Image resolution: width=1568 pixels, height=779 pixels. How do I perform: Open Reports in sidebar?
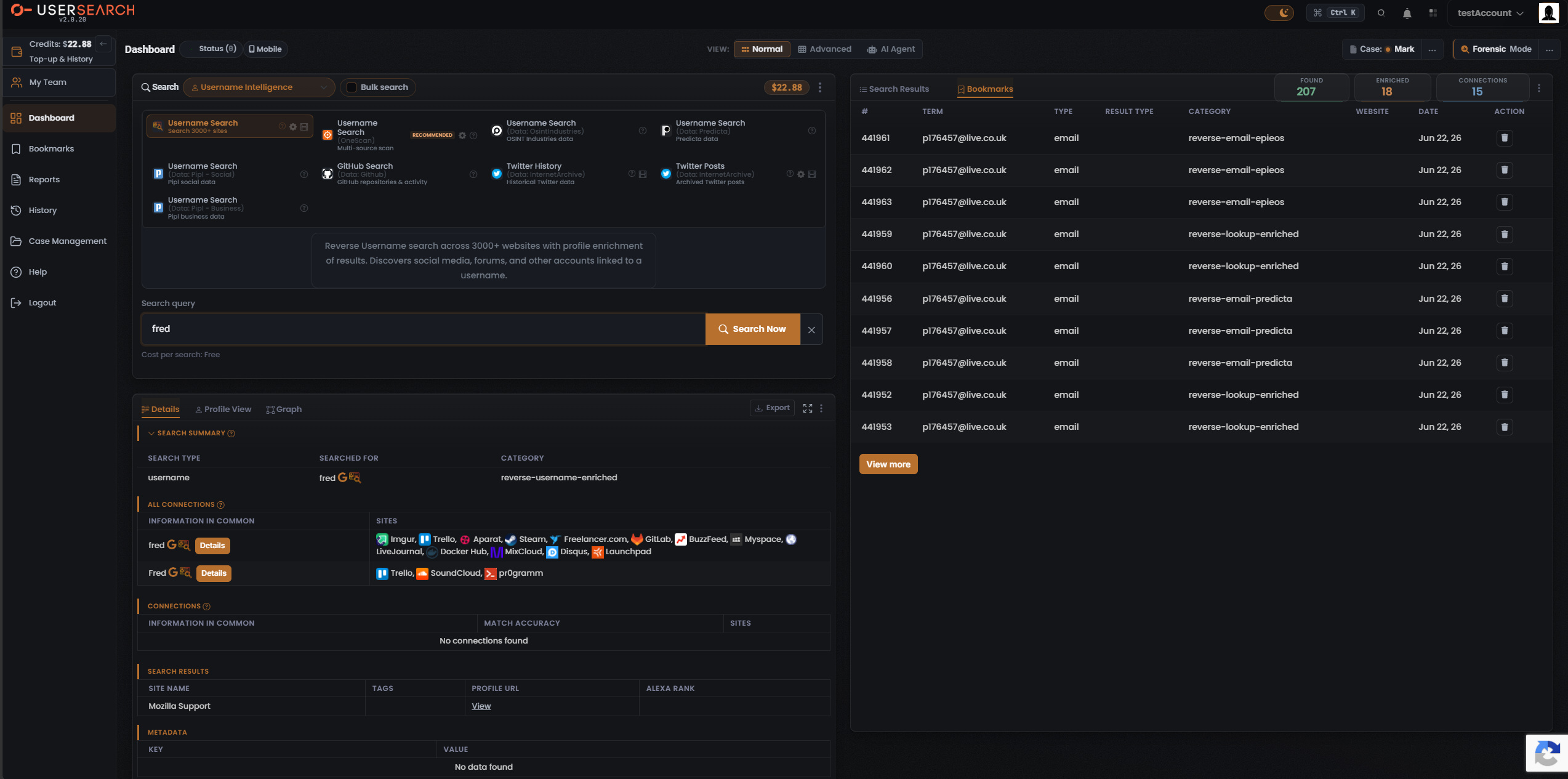point(59,180)
